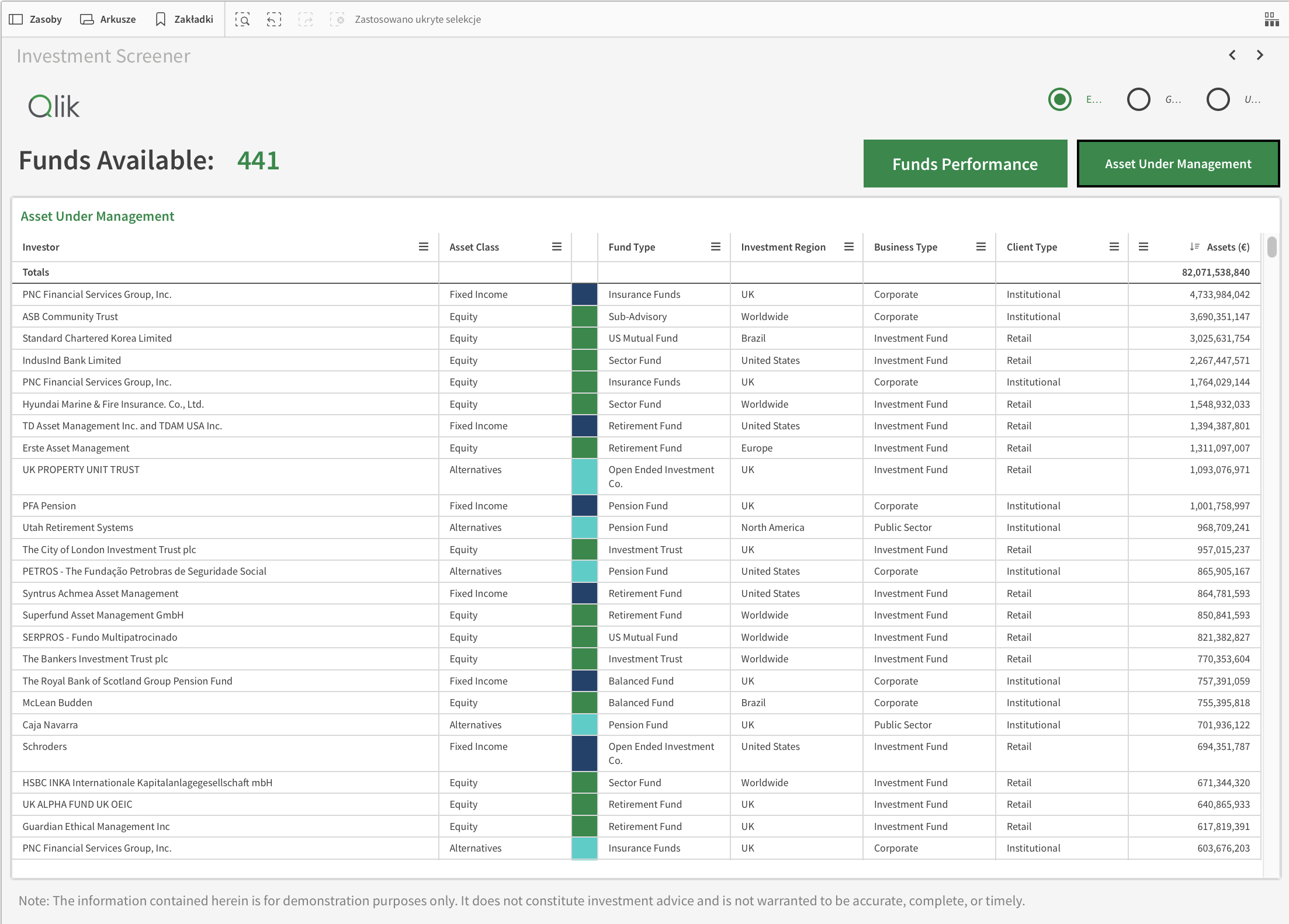
Task: Click the Asset Under Management button
Action: click(1178, 164)
